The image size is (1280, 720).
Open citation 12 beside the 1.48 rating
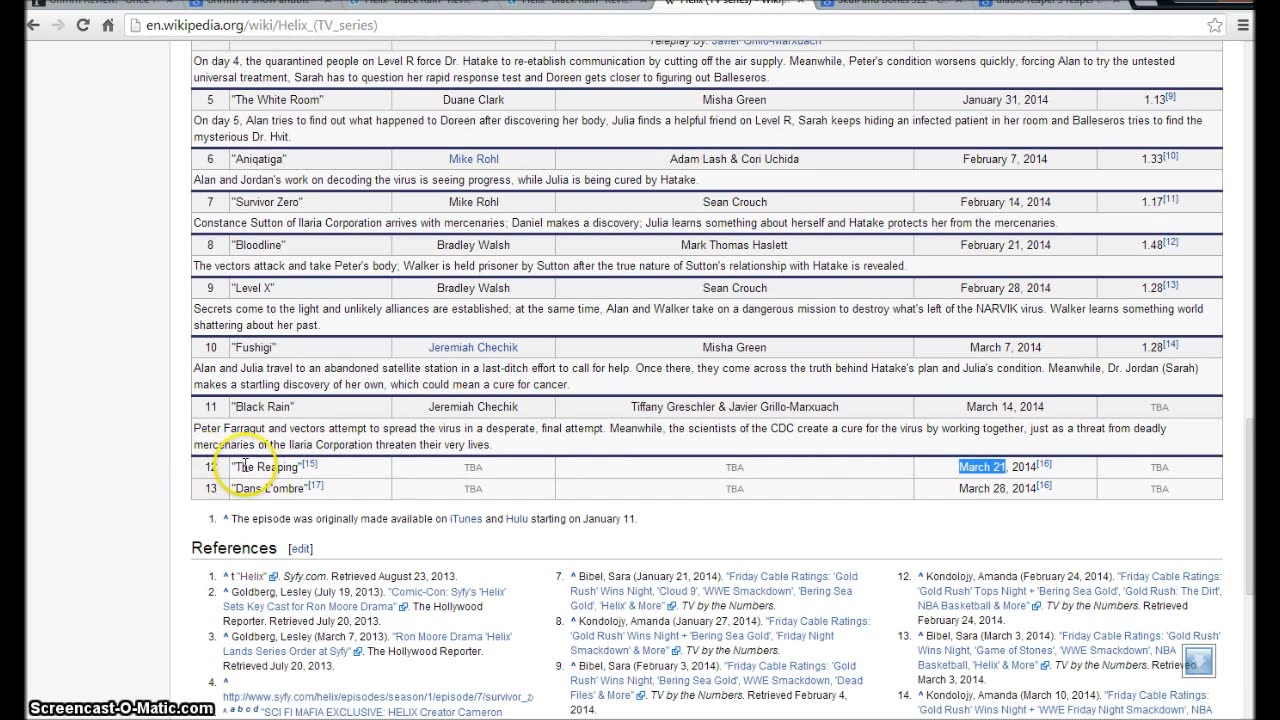[x=1170, y=242]
